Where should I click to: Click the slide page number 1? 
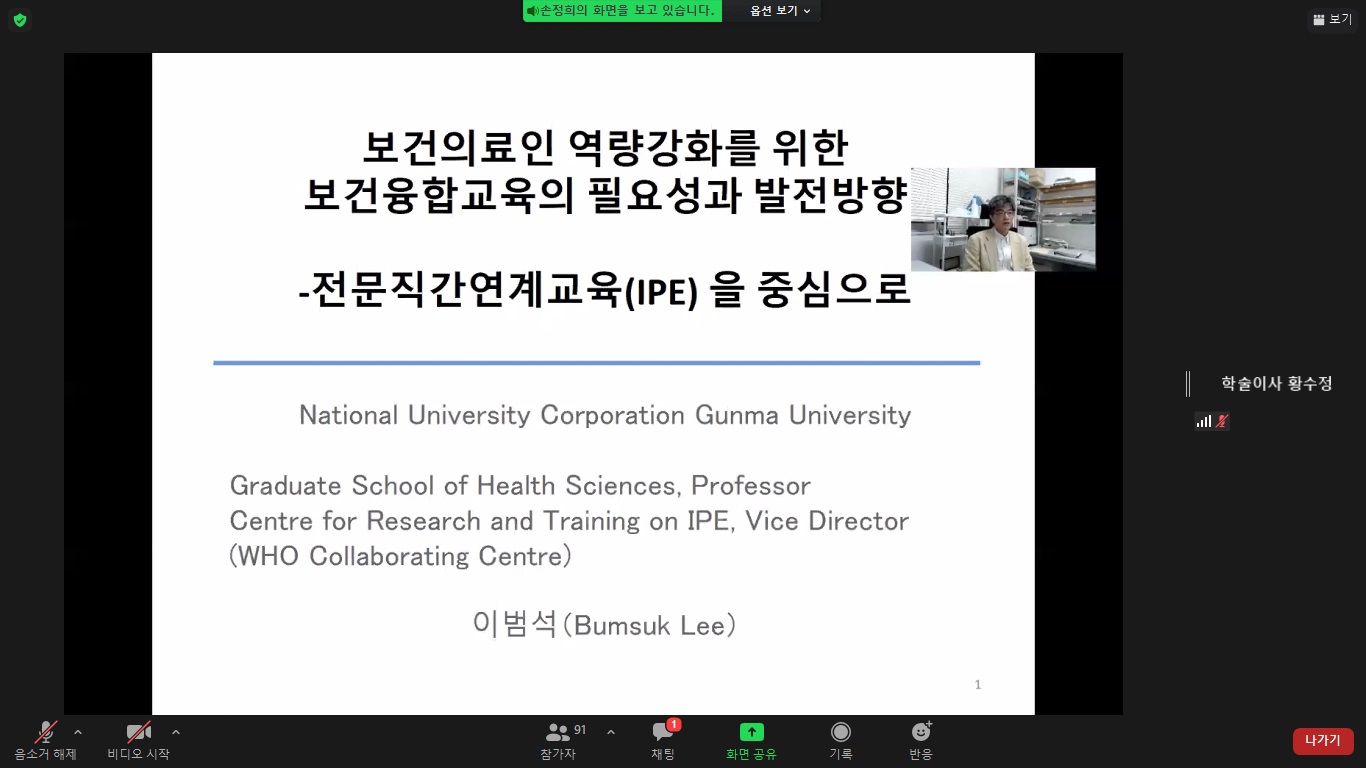[x=978, y=685]
